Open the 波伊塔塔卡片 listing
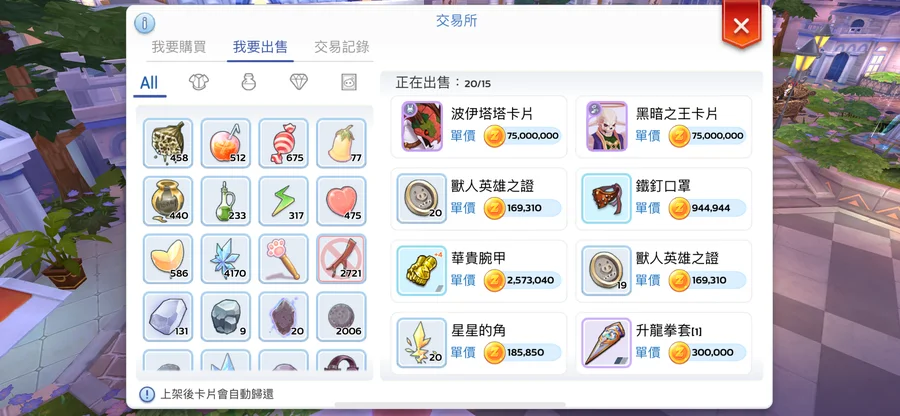The width and height of the screenshot is (900, 416). pyautogui.click(x=479, y=127)
